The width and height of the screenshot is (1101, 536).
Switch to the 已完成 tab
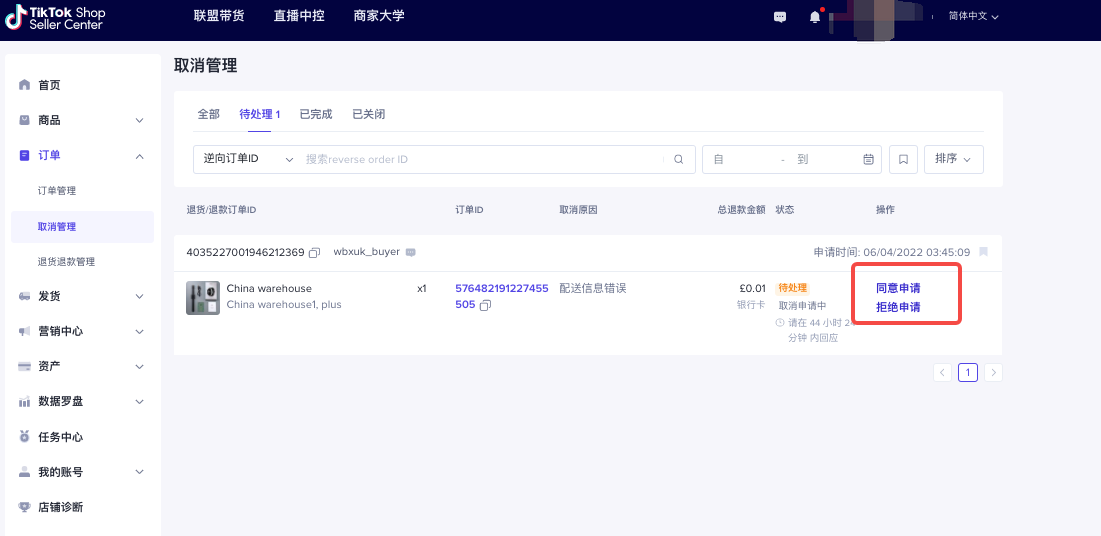316,114
